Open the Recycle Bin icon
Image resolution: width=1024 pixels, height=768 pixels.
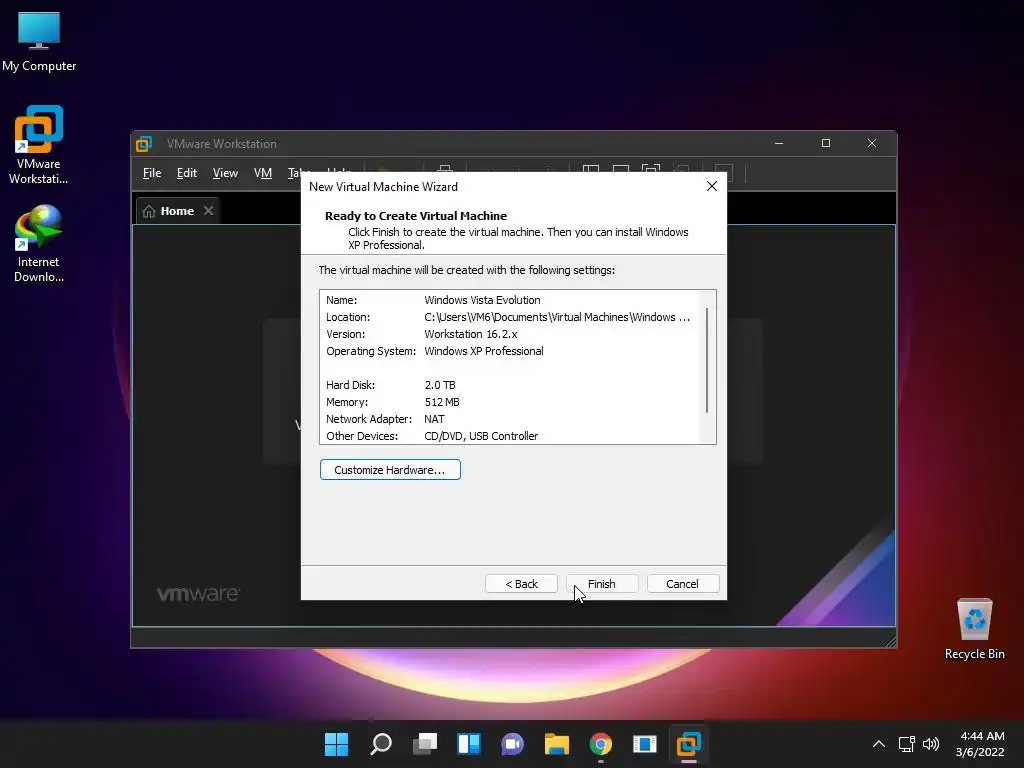(974, 630)
